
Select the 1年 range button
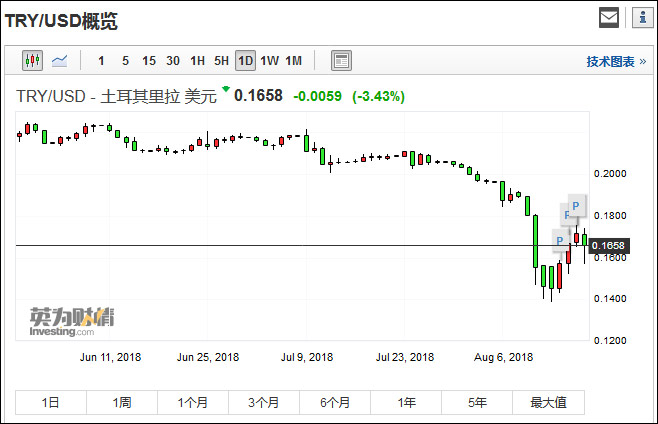(406, 403)
